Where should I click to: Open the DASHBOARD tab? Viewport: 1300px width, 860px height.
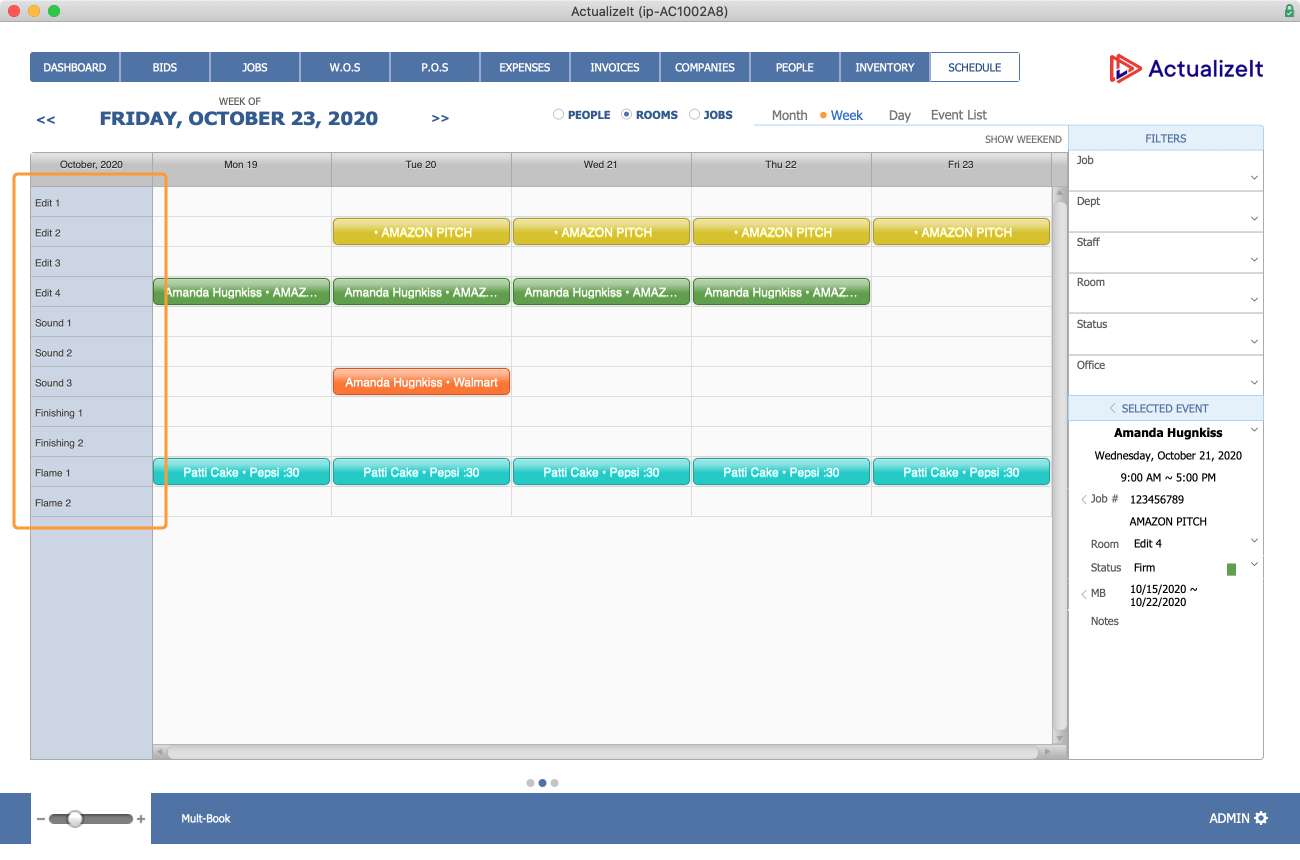pos(74,67)
